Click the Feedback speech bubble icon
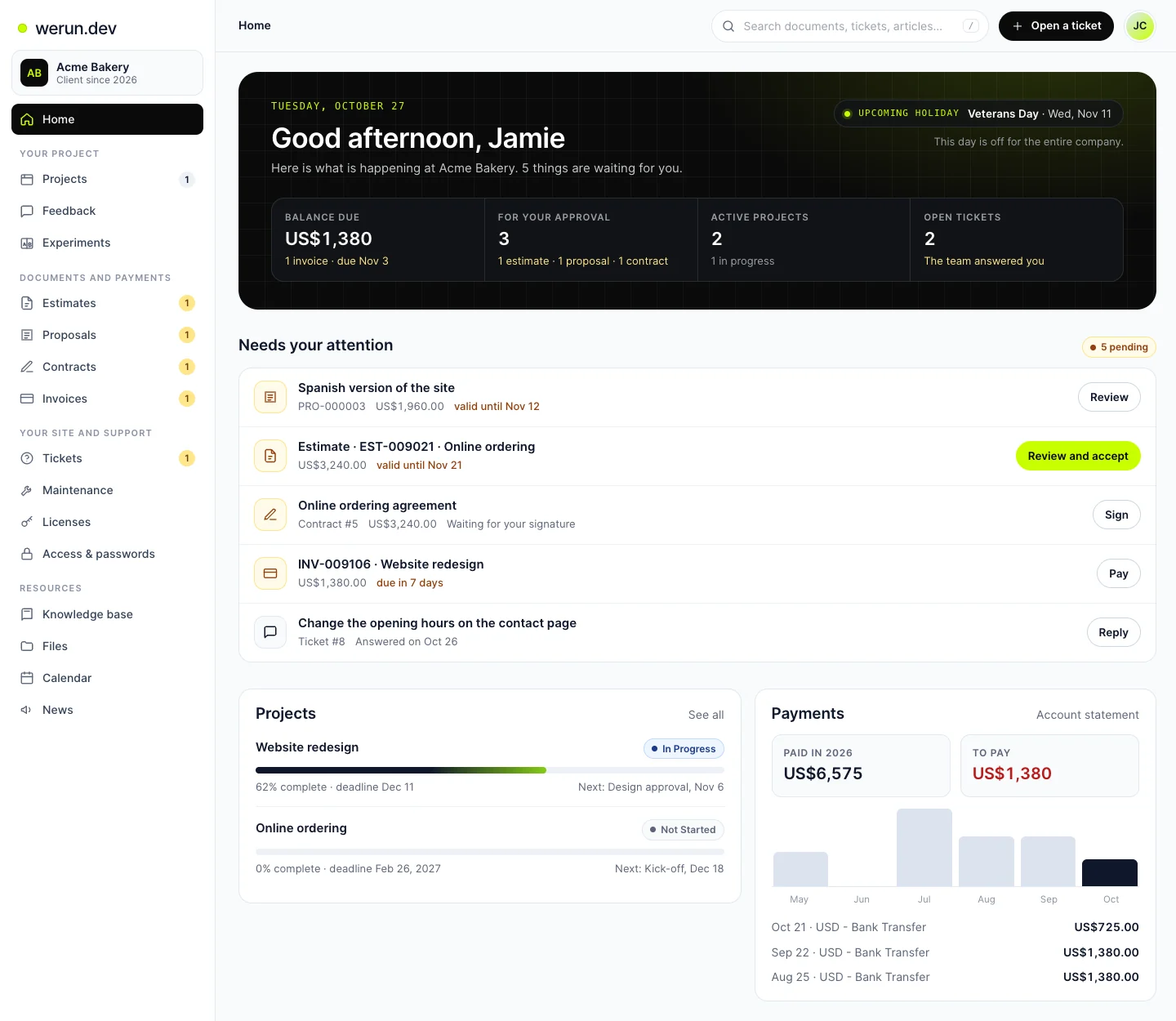 [x=27, y=211]
